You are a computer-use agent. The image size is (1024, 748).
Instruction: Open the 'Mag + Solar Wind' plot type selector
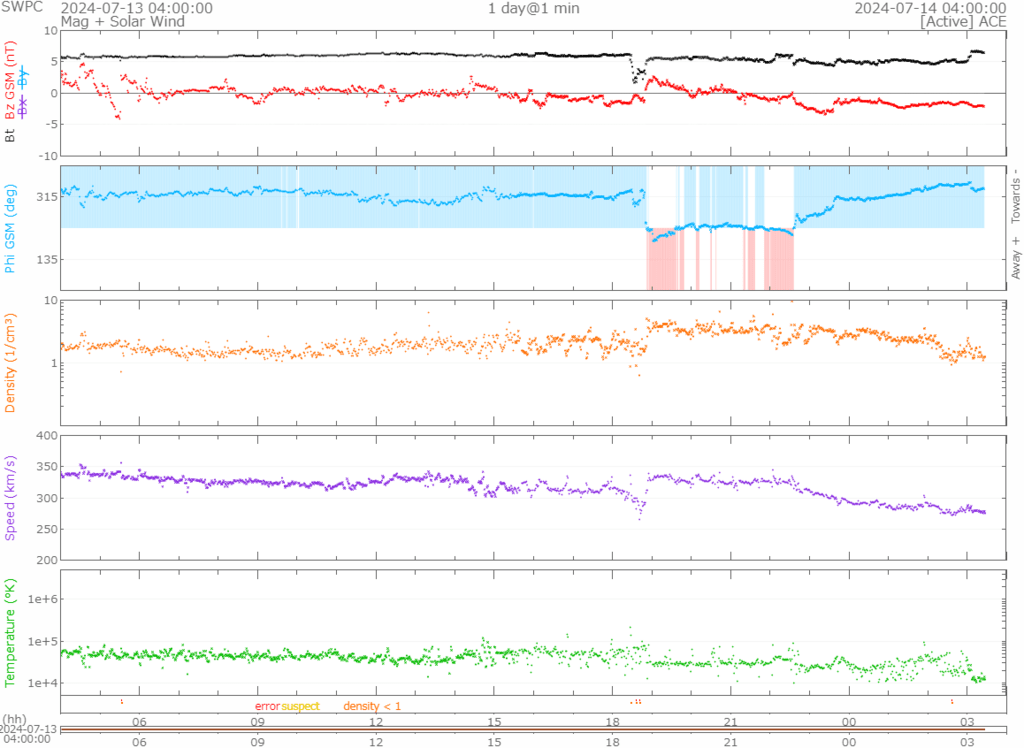111,20
